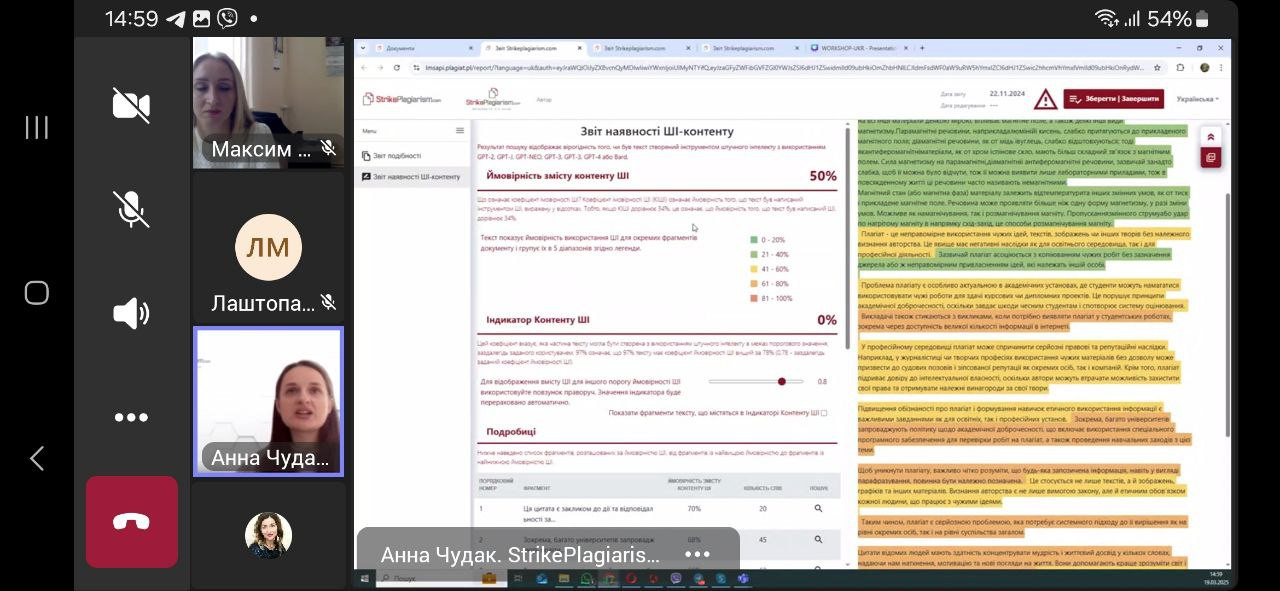1280x591 pixels.
Task: Open the three-dot more options in call controls
Action: 131,417
